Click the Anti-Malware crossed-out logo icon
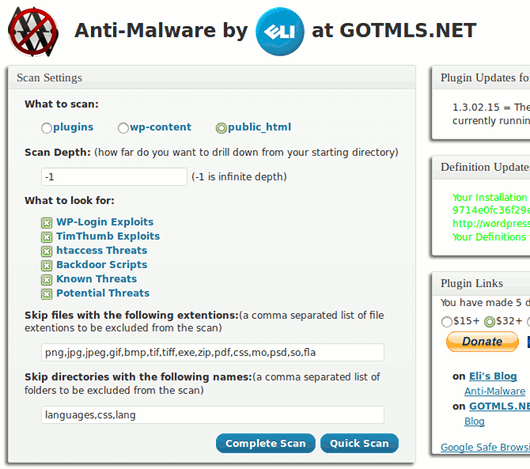530x469 pixels. click(33, 32)
